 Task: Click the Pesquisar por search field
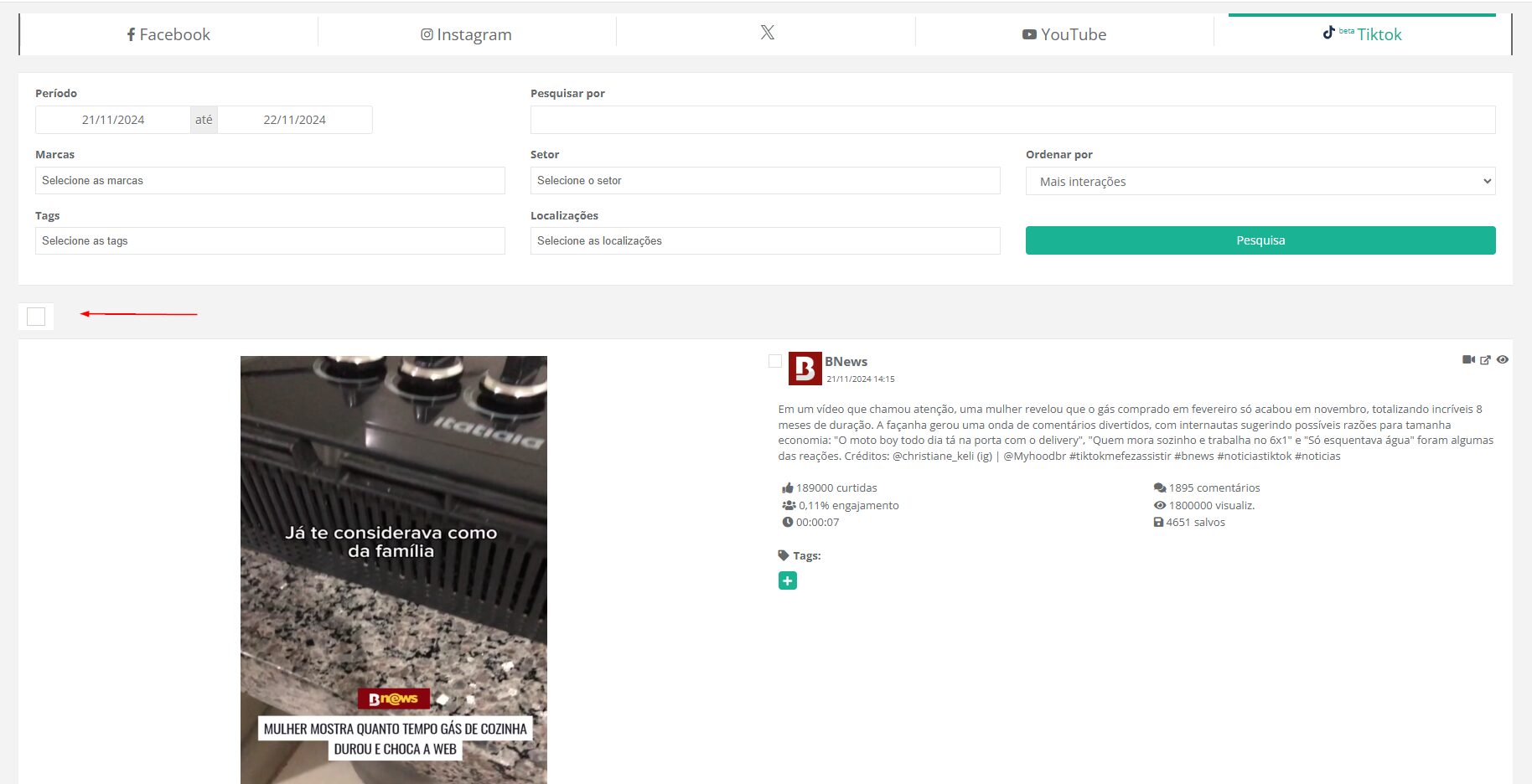1012,120
